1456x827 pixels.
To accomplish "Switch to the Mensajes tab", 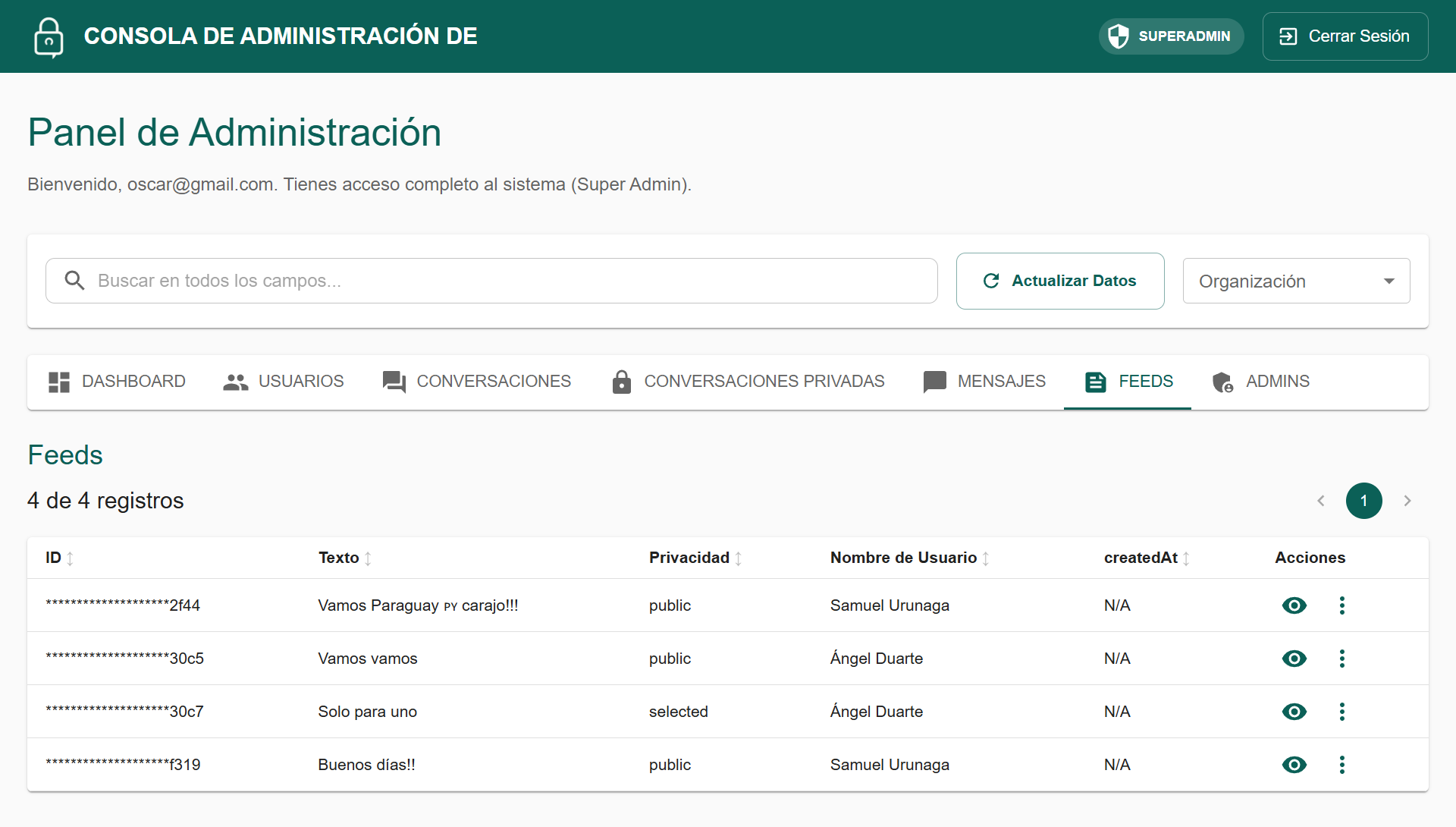I will (984, 382).
